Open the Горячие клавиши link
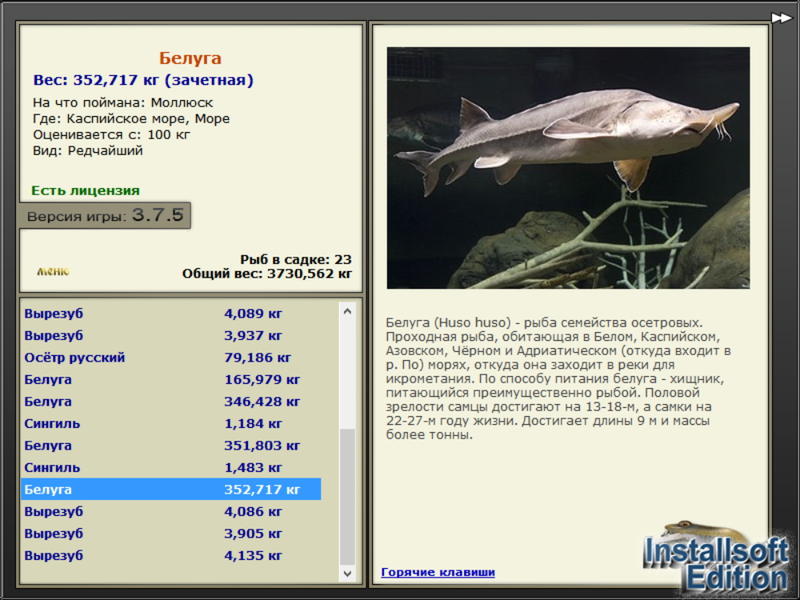The width and height of the screenshot is (800, 600). 437,572
